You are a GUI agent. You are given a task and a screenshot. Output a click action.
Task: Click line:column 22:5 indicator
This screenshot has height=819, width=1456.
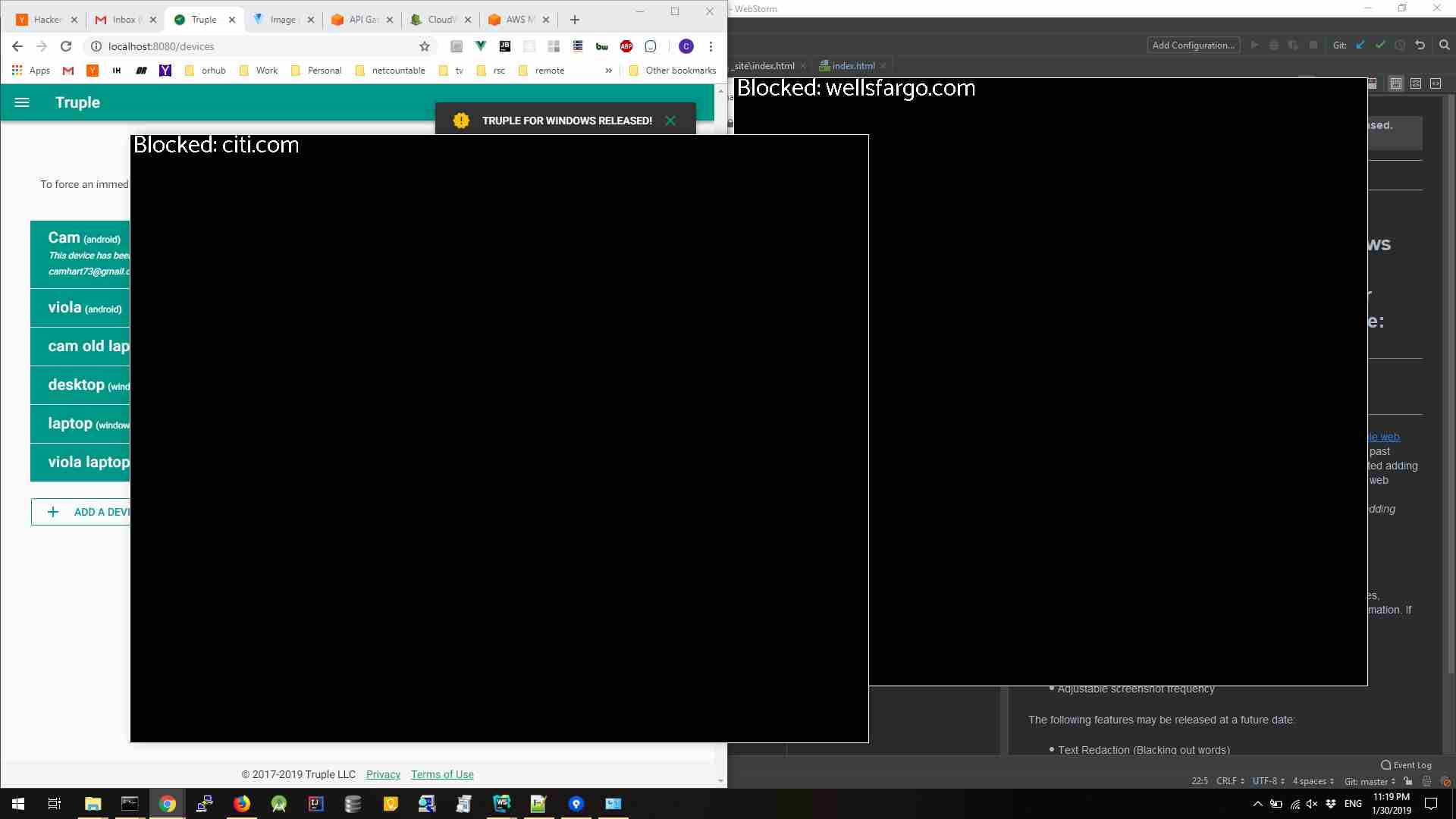click(x=1200, y=781)
